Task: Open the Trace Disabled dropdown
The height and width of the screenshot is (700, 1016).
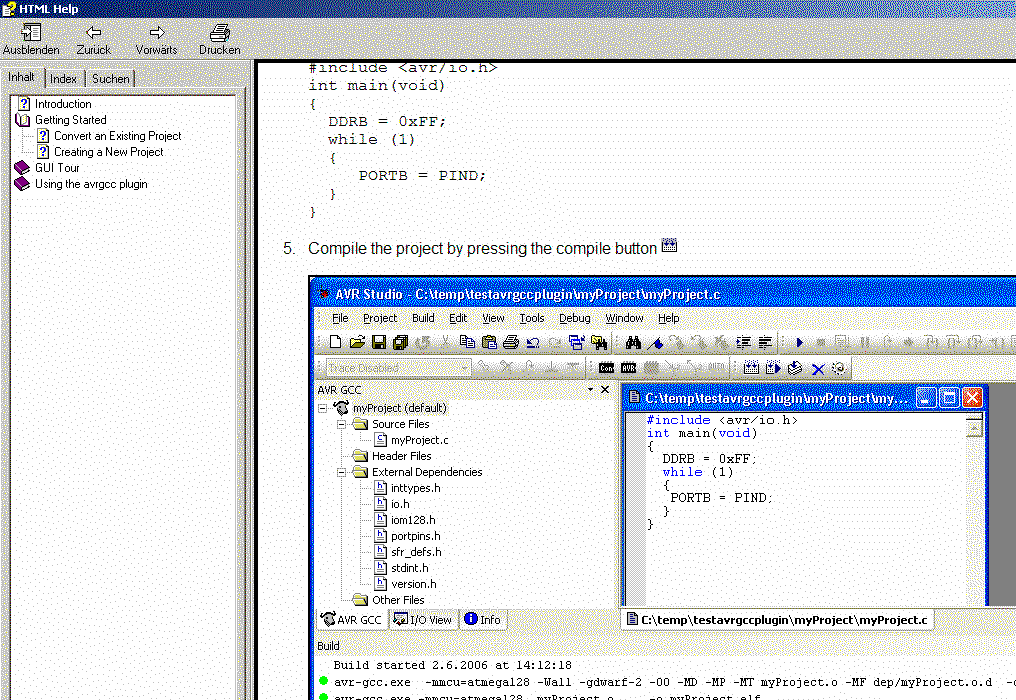Action: point(464,368)
